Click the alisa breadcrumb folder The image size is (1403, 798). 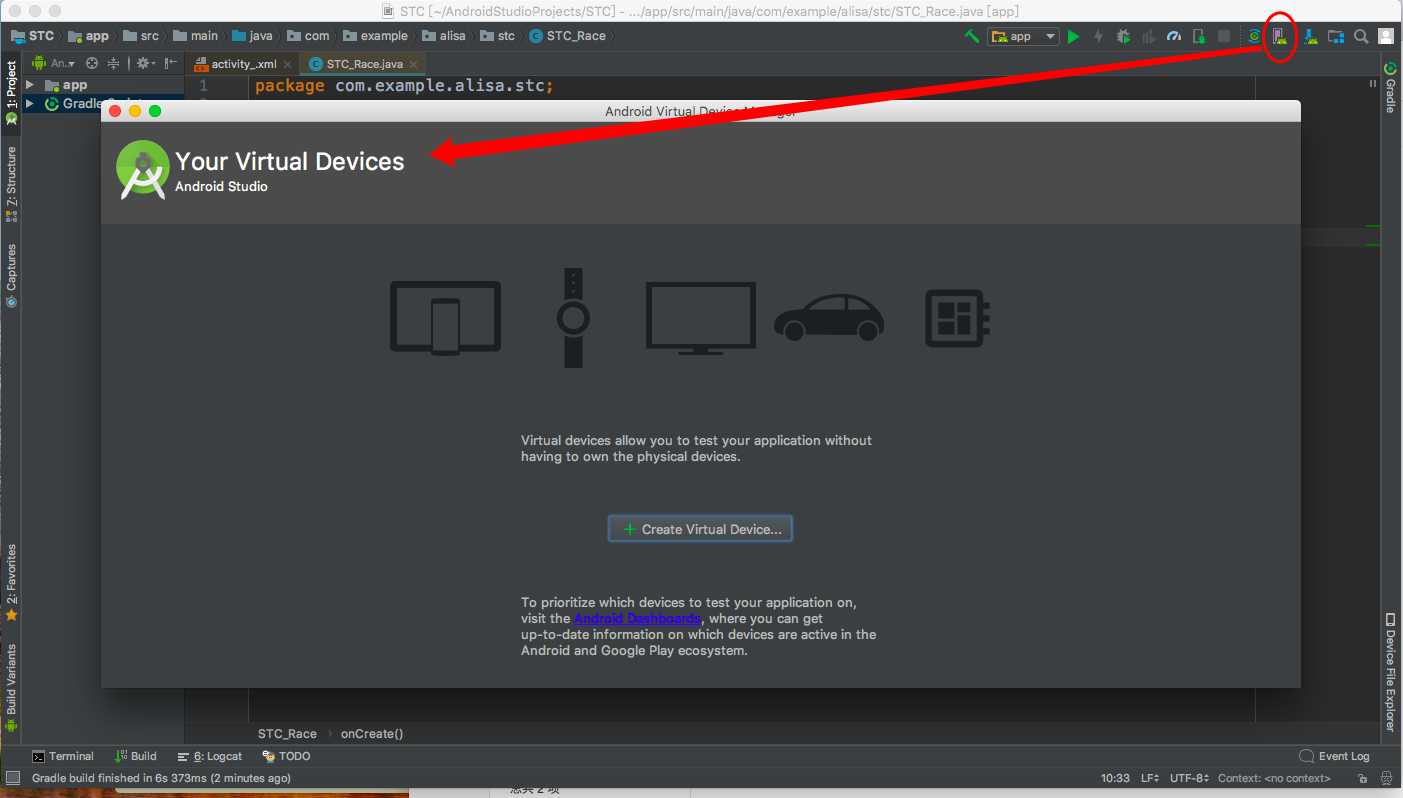pyautogui.click(x=444, y=36)
